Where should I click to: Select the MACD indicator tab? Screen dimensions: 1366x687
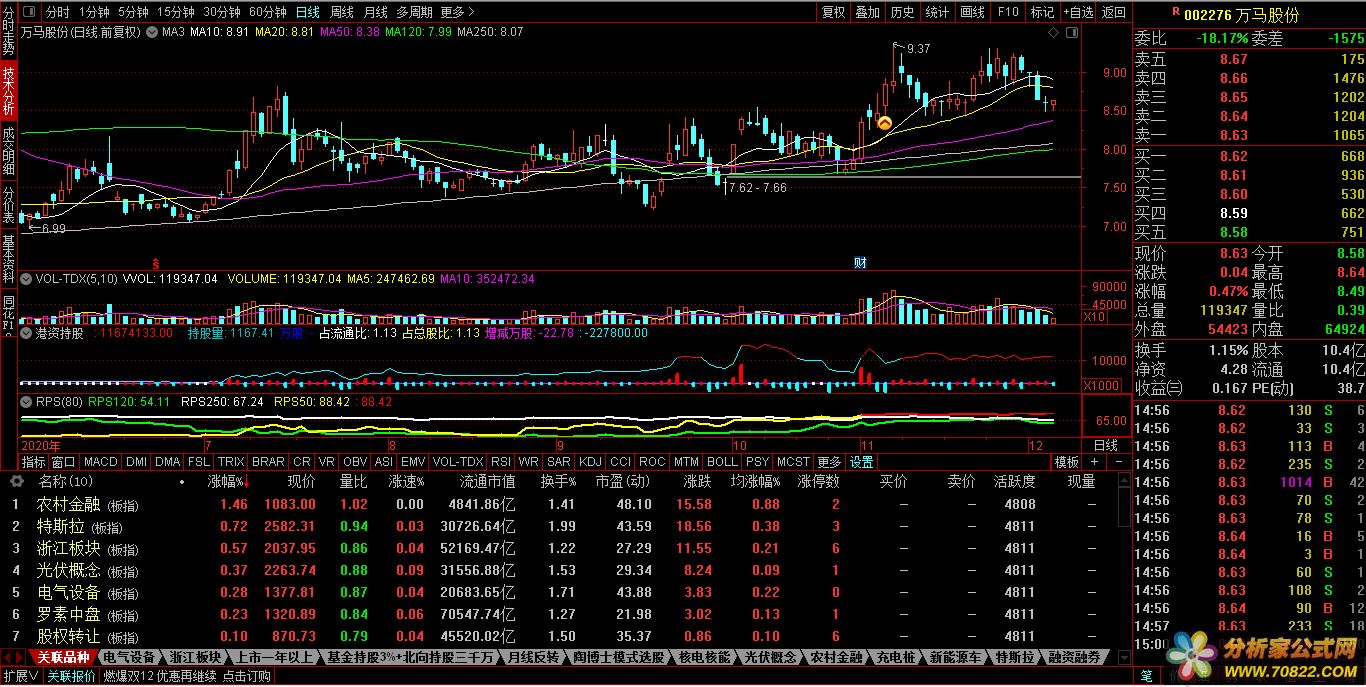(x=100, y=462)
